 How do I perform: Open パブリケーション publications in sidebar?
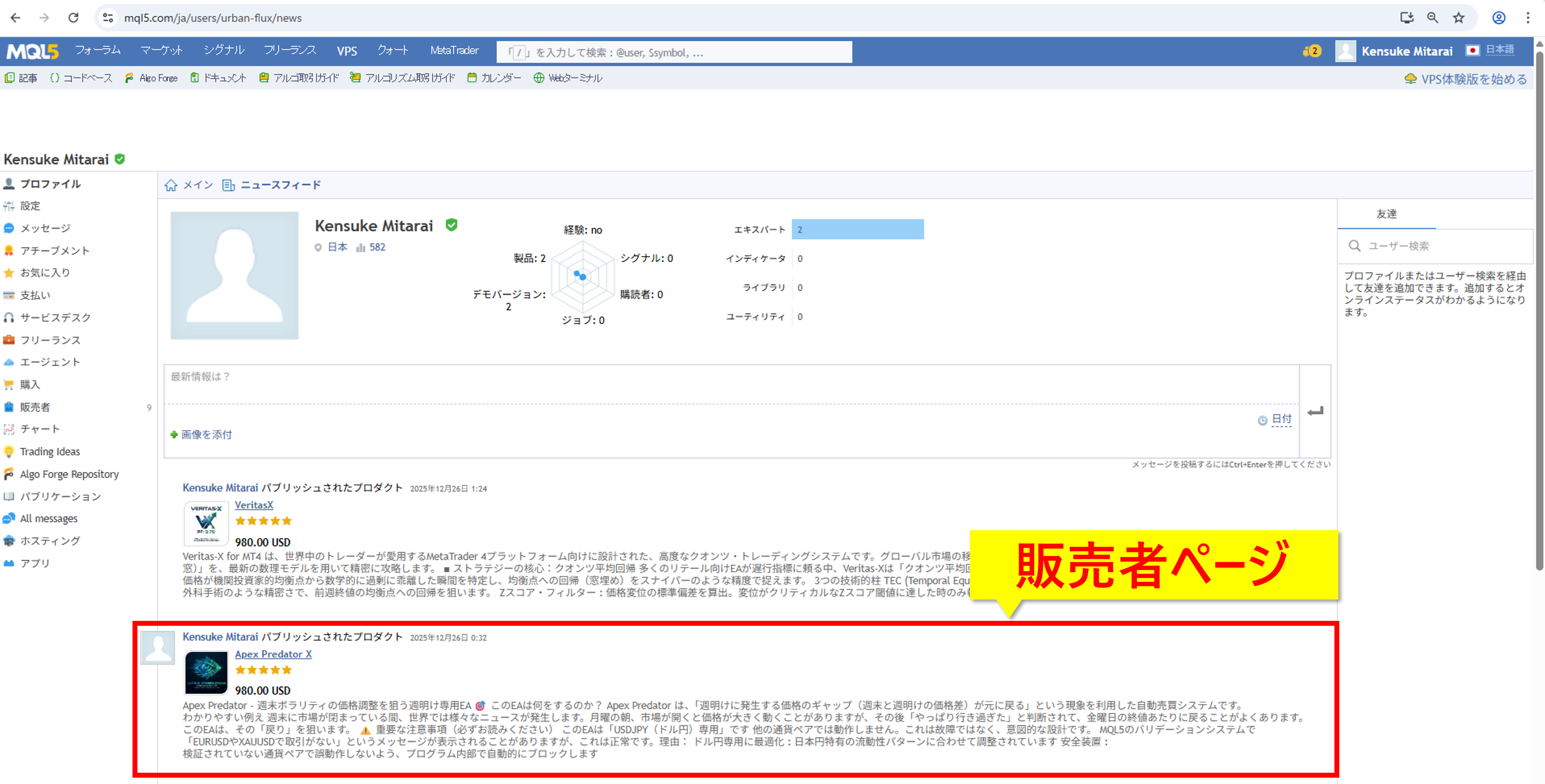60,496
